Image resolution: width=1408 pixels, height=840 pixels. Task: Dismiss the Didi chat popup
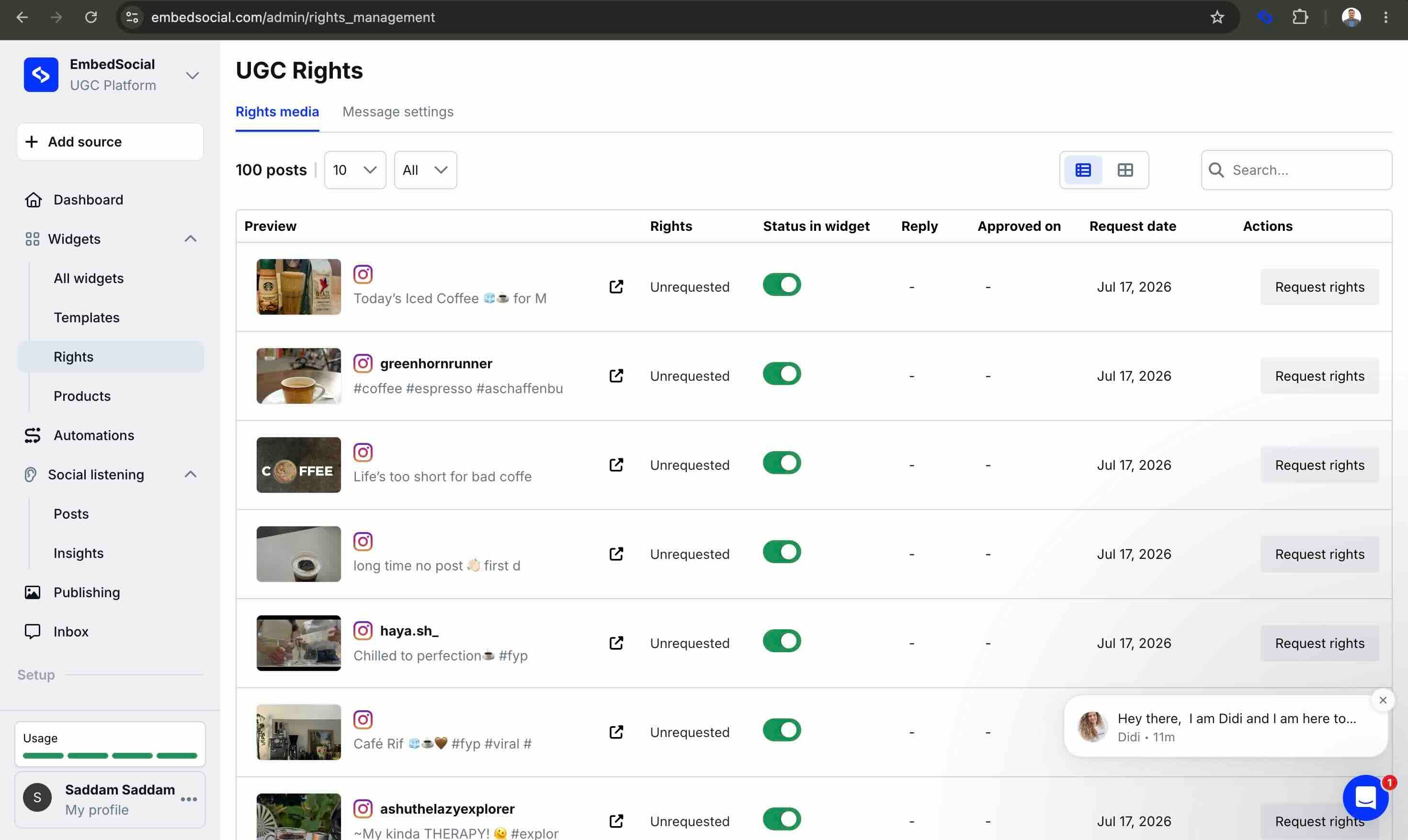click(x=1383, y=700)
